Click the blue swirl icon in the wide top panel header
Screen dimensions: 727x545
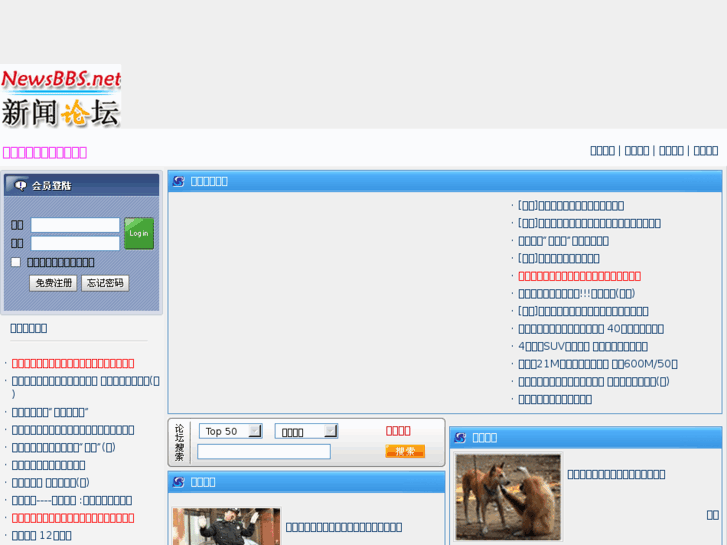pos(179,181)
